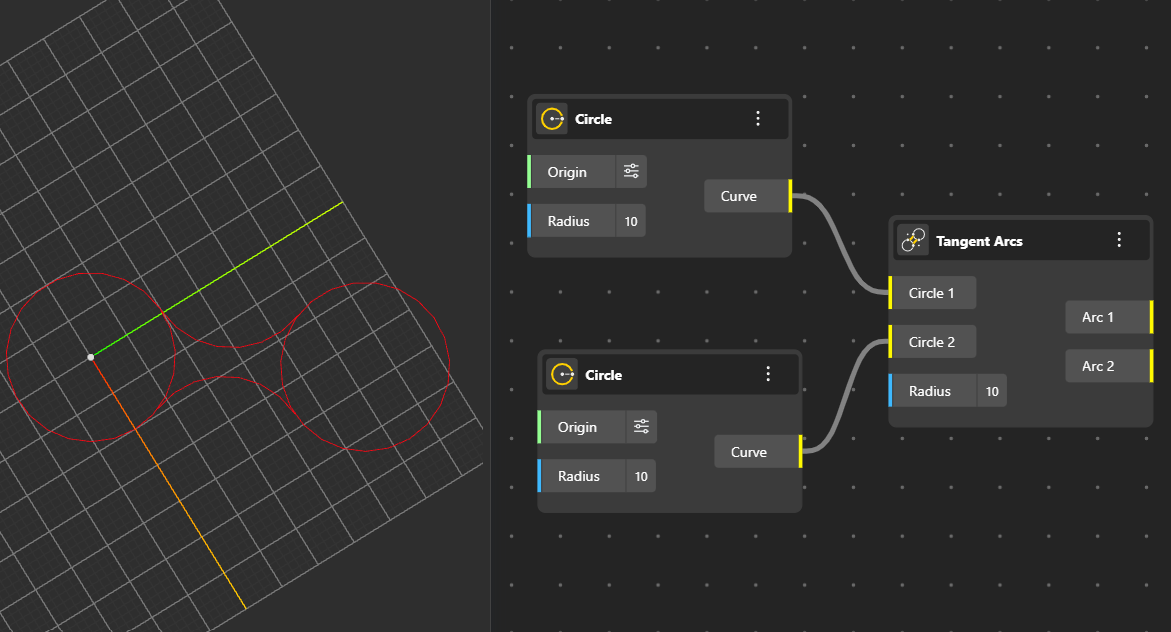Click the Tangent Arcs node icon
Viewport: 1171px width, 632px height.
[913, 241]
